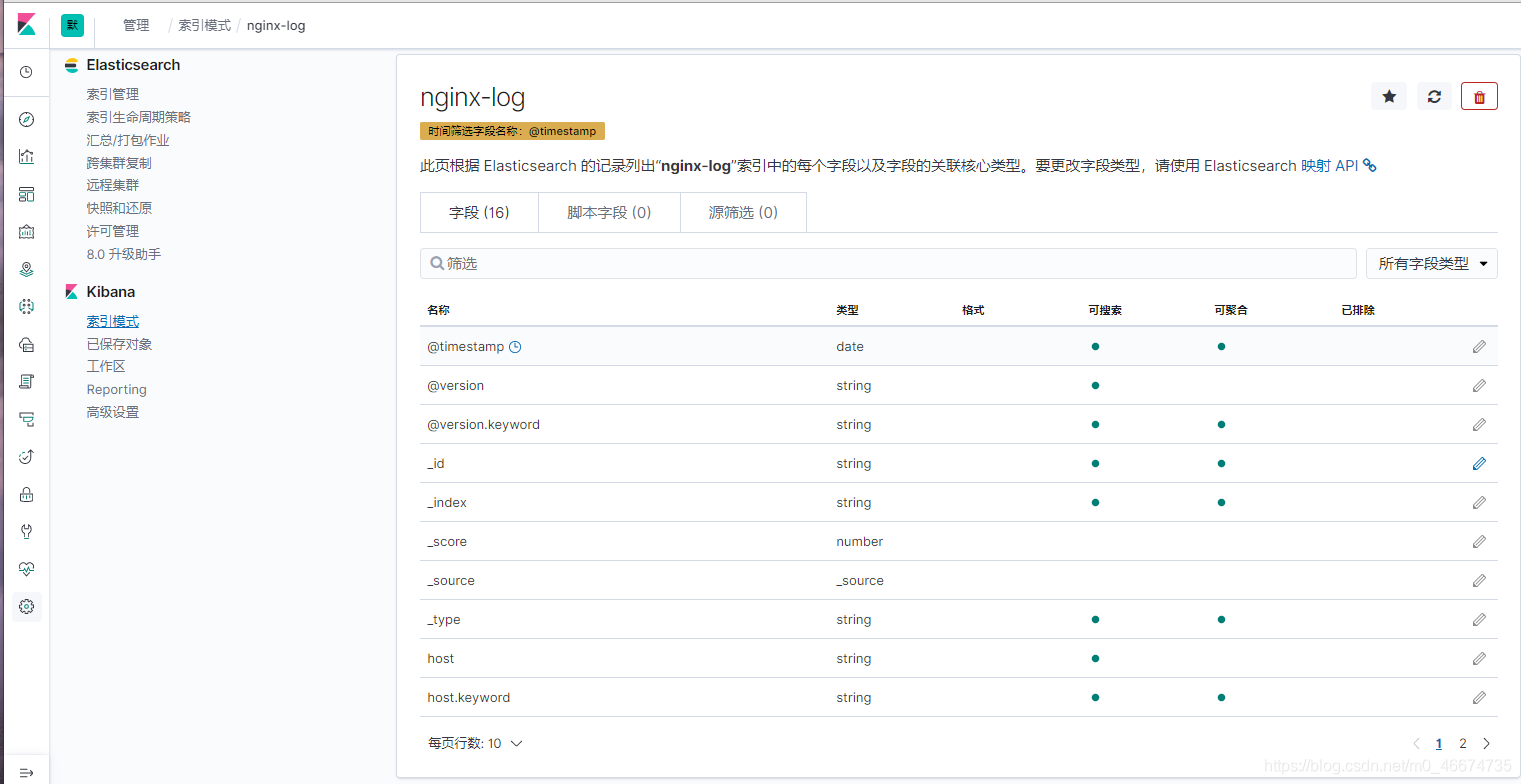1521x784 pixels.
Task: Go to next page arrow
Action: pyautogui.click(x=1487, y=743)
